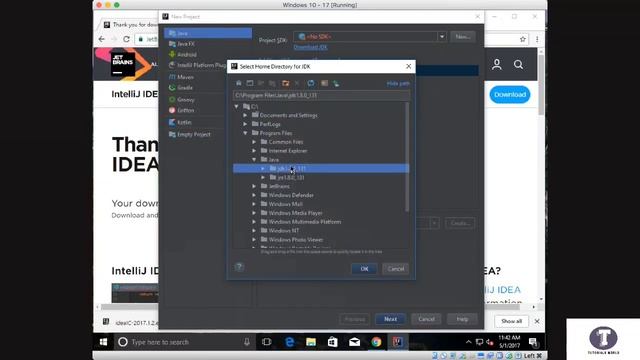Click Cancel in the New Project wizard
This screenshot has width=640, height=360.
click(426, 319)
